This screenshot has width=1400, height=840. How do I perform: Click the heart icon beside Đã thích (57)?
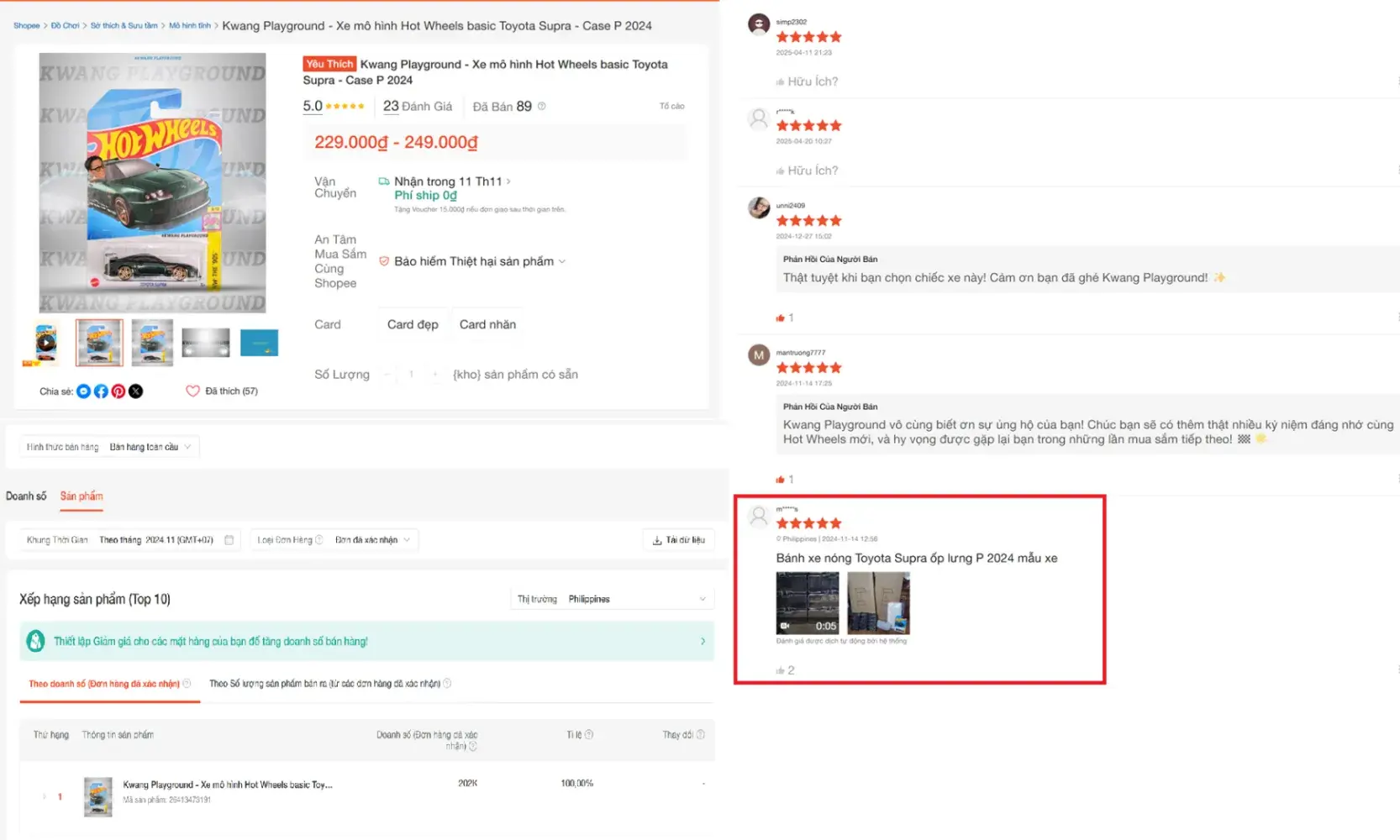pos(192,391)
